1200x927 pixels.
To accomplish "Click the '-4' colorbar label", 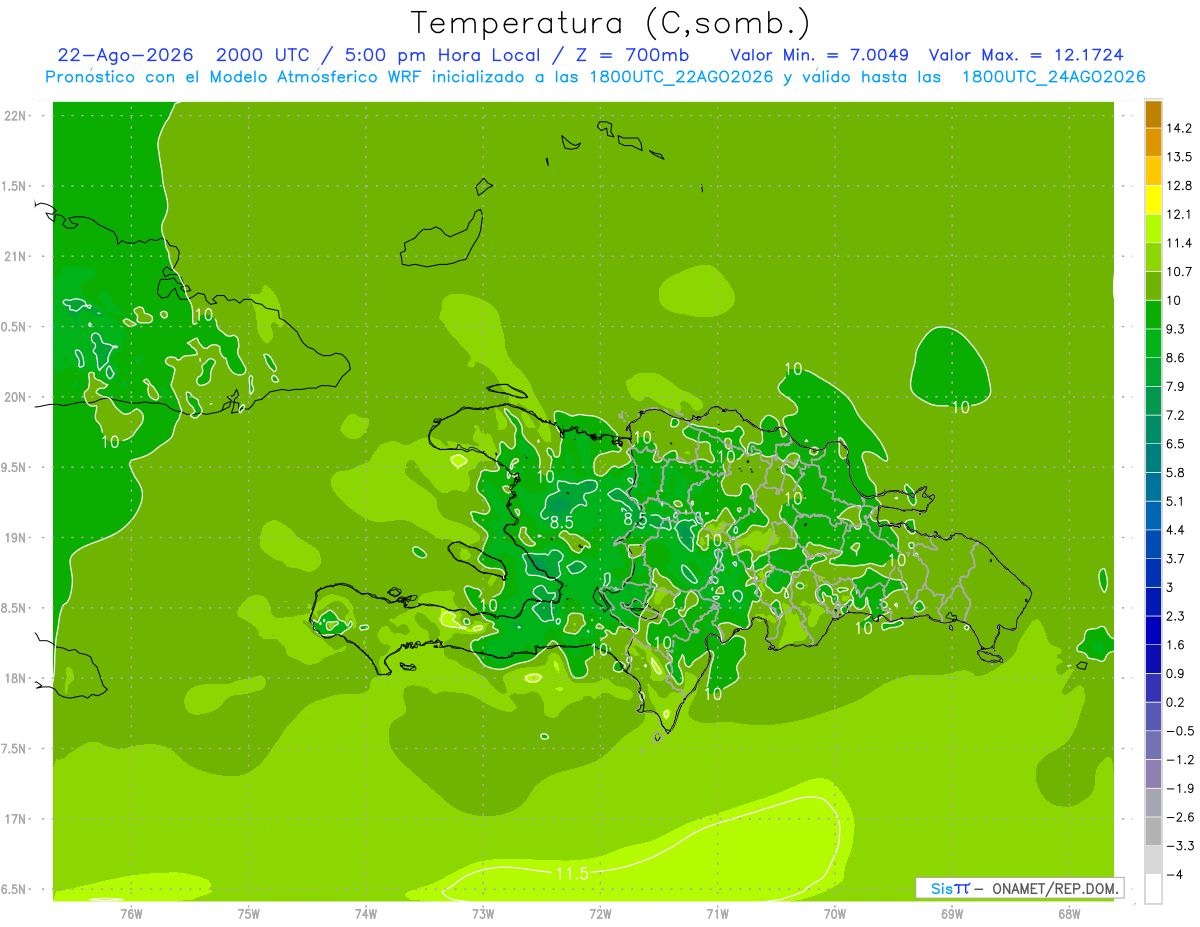I will [1176, 875].
